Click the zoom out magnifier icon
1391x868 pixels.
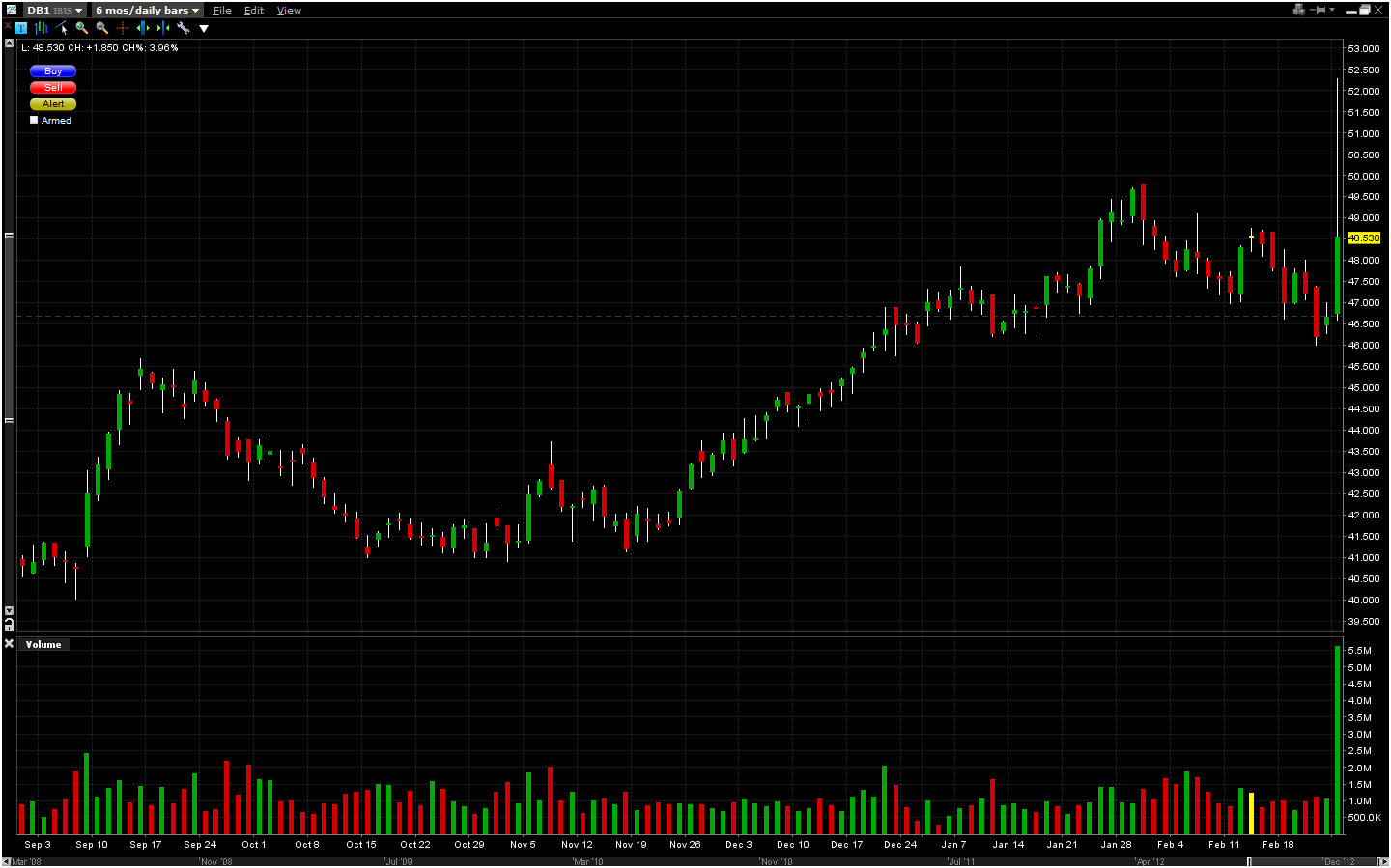point(102,28)
